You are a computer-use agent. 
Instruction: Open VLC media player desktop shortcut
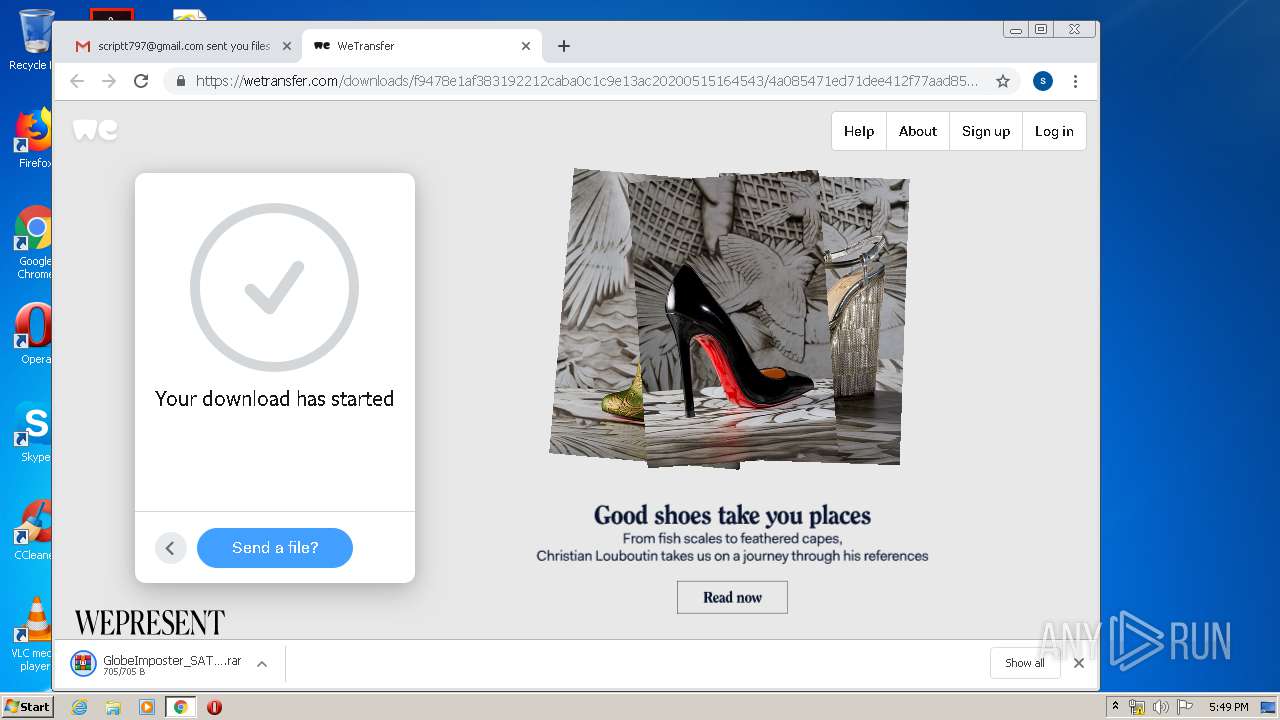tap(35, 633)
